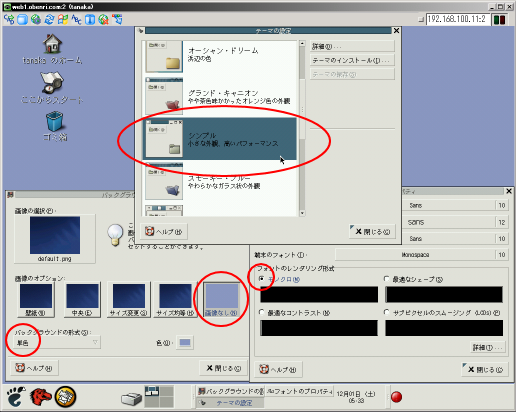
Task: Click the globe with red X disconnect icon
Action: coord(103,20)
